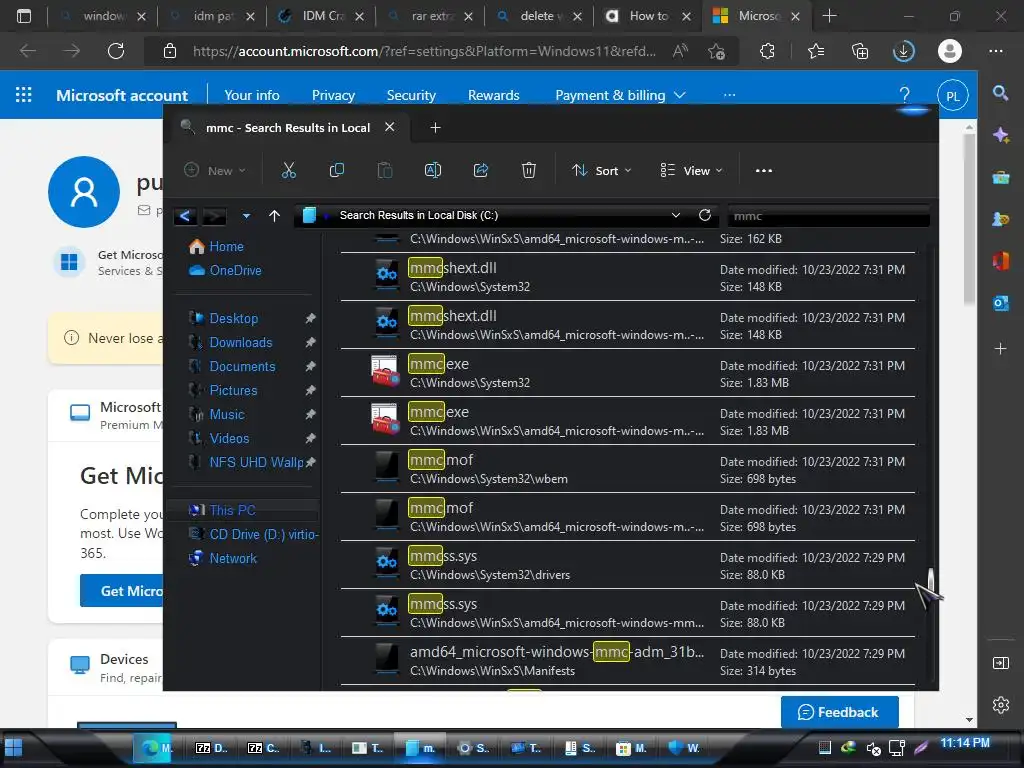This screenshot has width=1024, height=768.
Task: Open the See more ellipsis in Explorer toolbar
Action: click(763, 170)
